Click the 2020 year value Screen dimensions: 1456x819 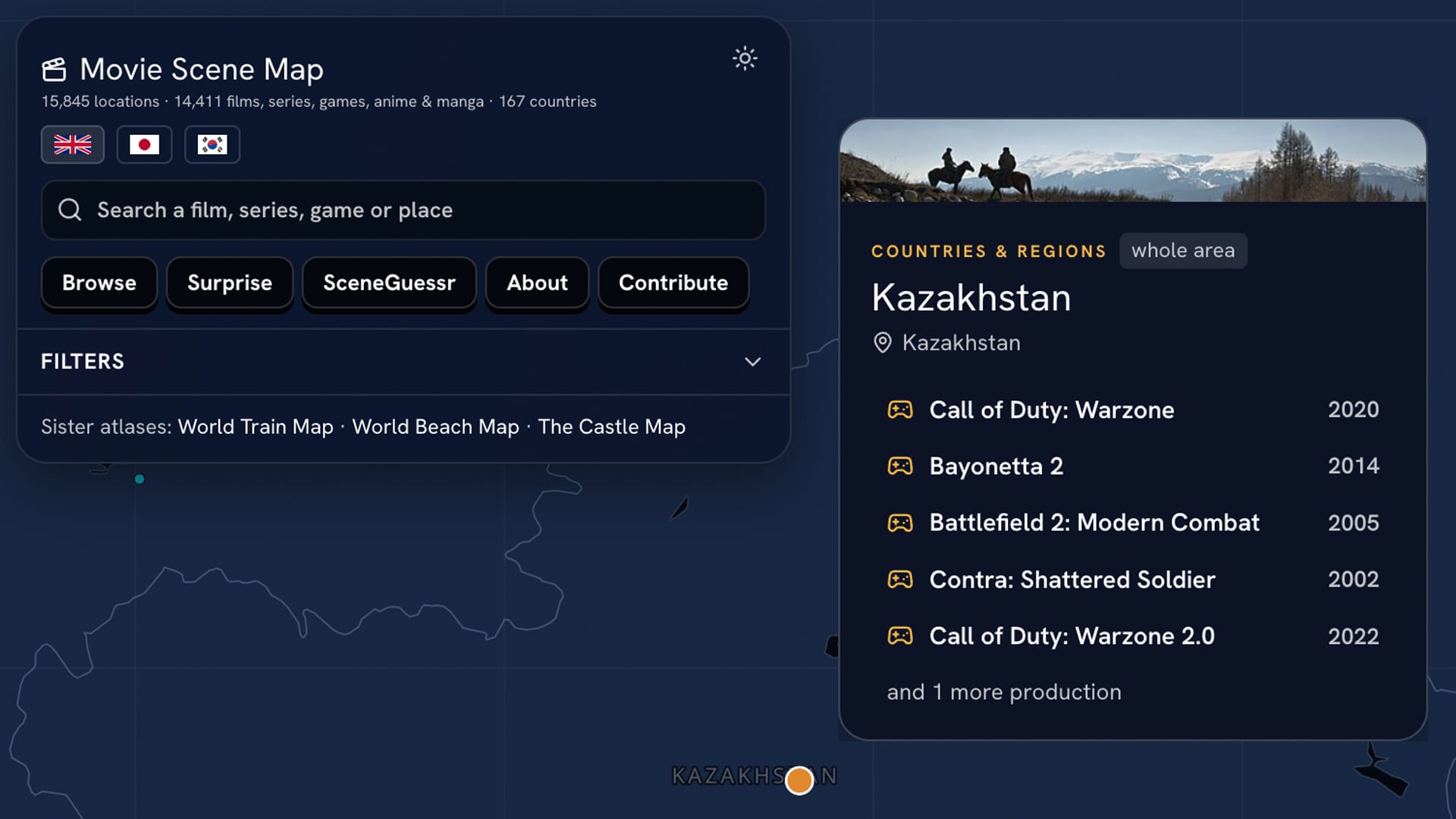pos(1353,409)
